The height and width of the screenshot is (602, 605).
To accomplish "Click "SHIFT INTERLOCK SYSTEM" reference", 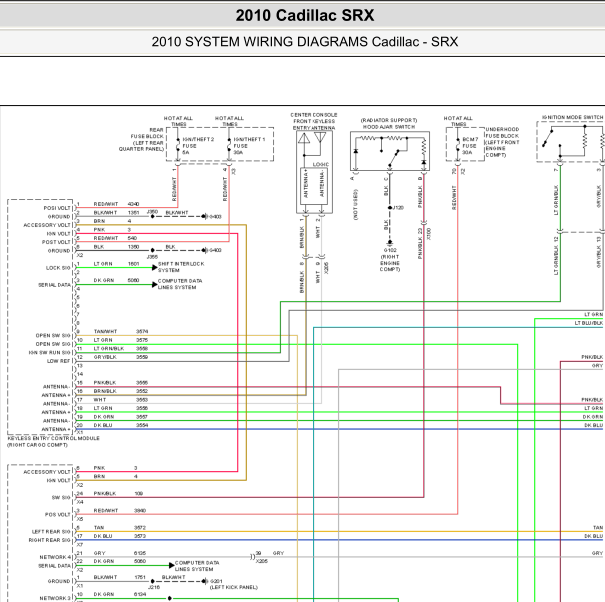I will 181,267.
